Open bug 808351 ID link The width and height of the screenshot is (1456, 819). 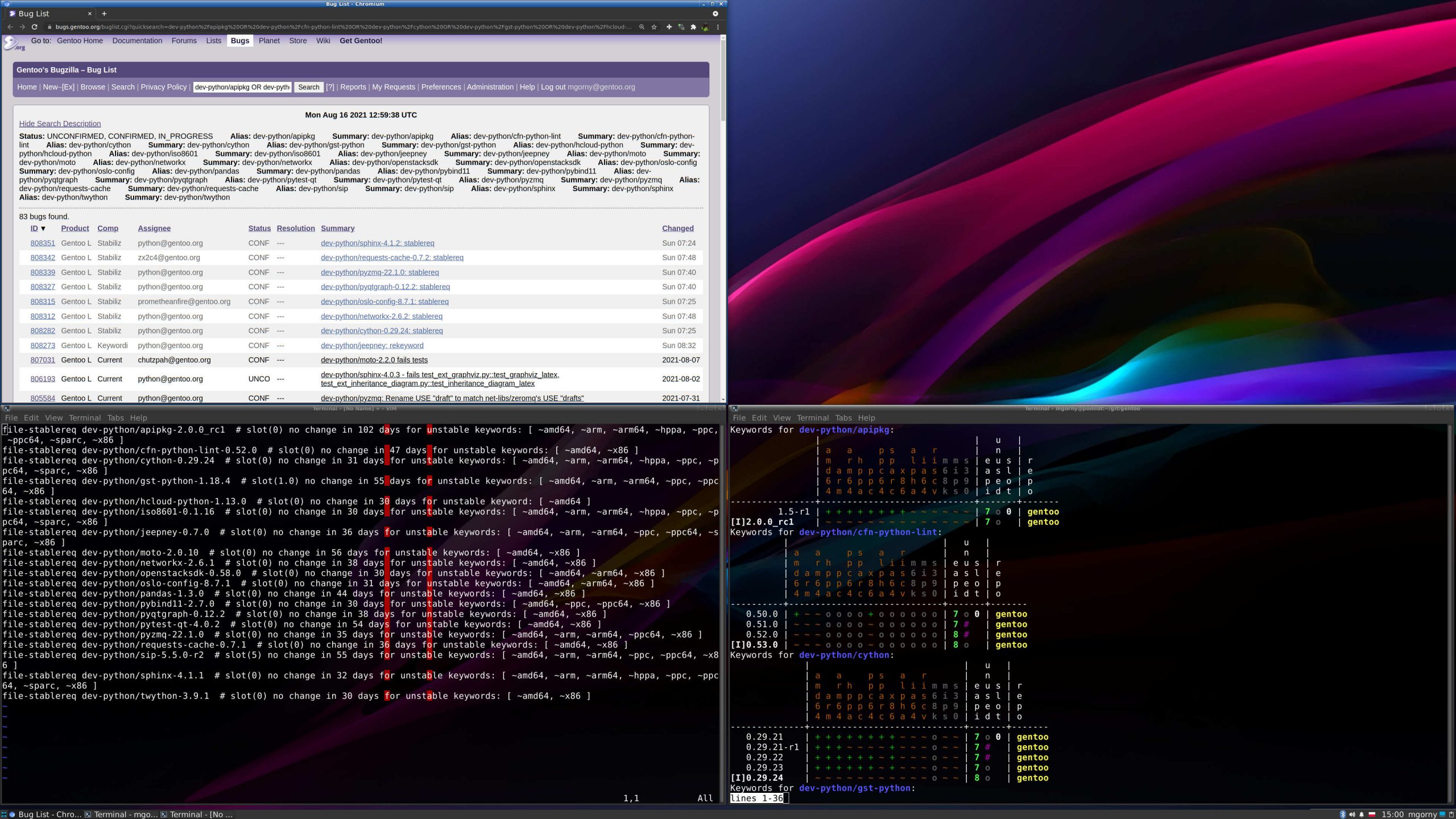(x=43, y=243)
